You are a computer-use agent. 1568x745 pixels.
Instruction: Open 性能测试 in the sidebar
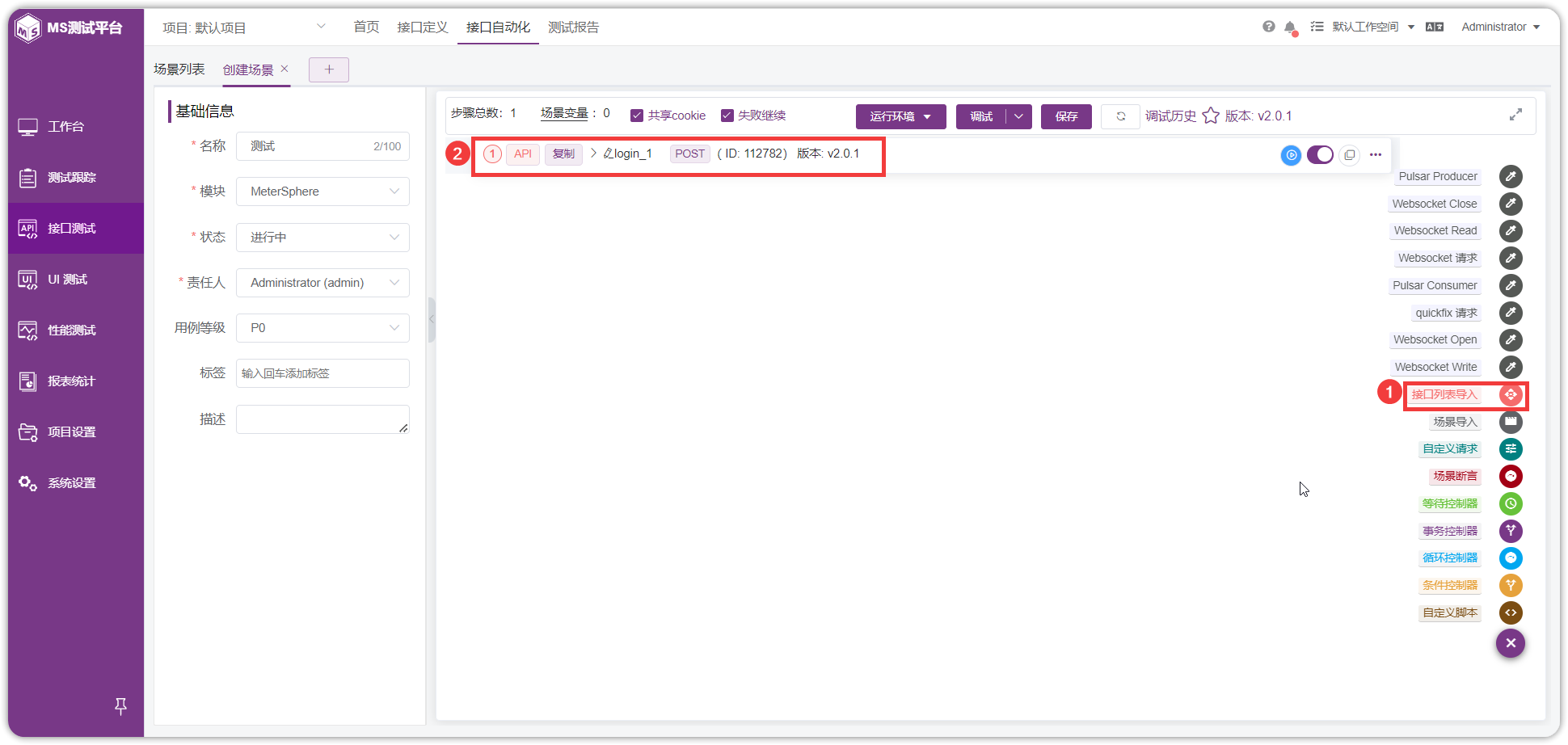(76, 330)
